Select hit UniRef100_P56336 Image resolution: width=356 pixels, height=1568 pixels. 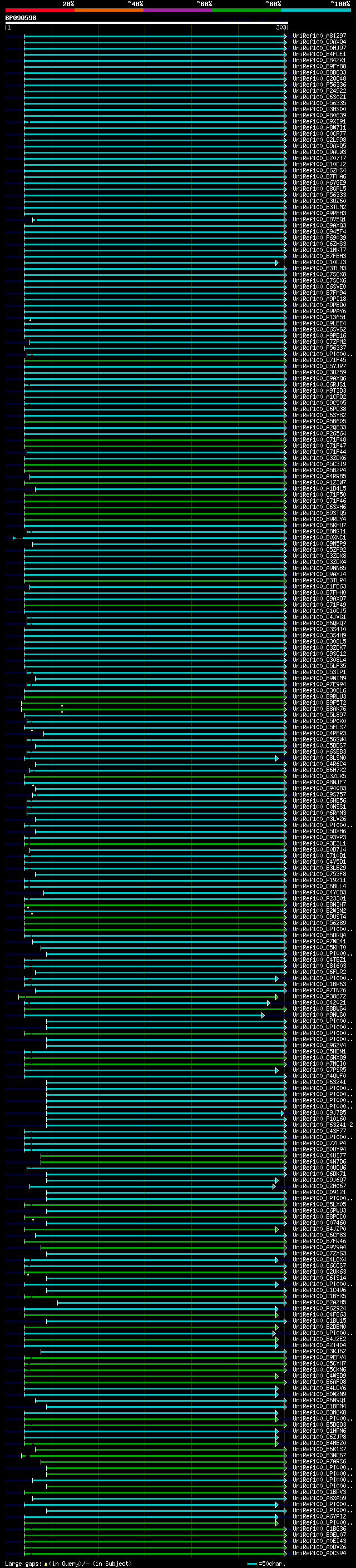coord(319,85)
